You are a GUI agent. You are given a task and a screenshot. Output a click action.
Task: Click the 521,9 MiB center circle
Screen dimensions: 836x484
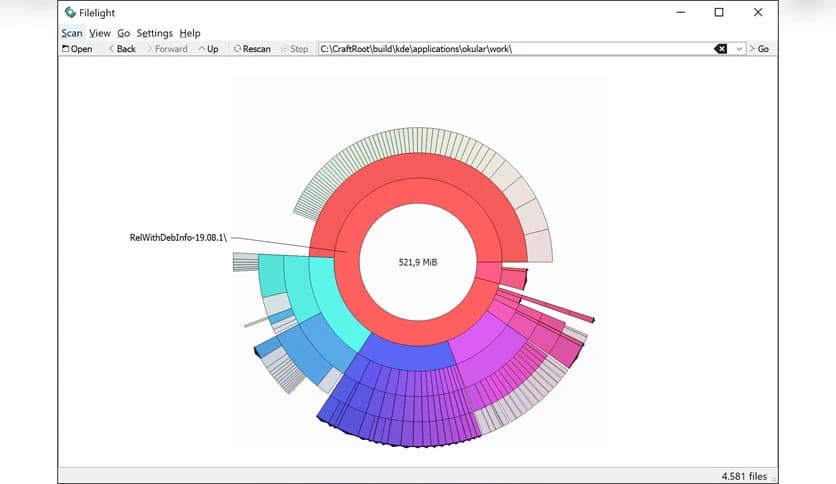point(418,262)
